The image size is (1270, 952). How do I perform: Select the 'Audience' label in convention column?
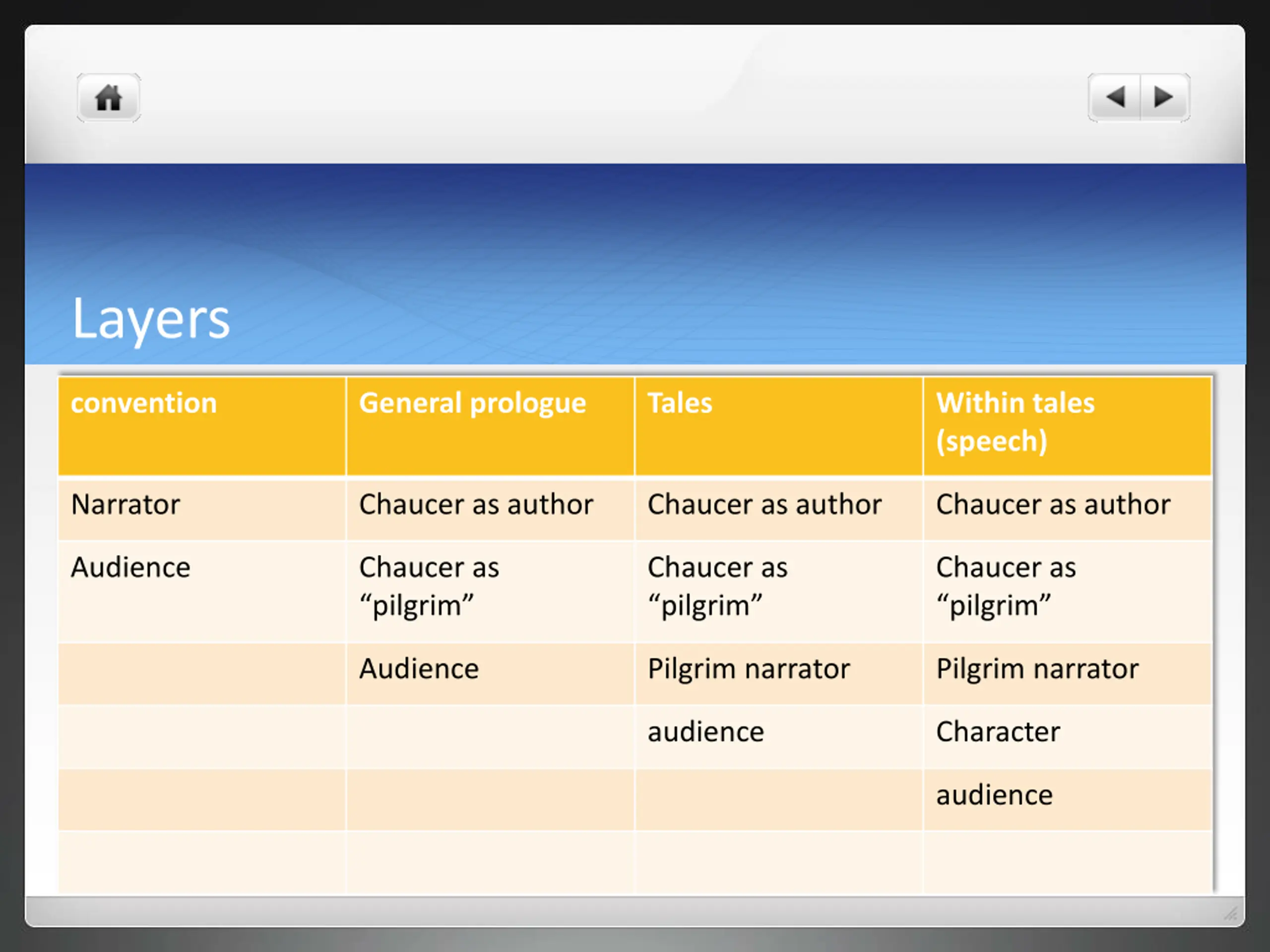(131, 568)
